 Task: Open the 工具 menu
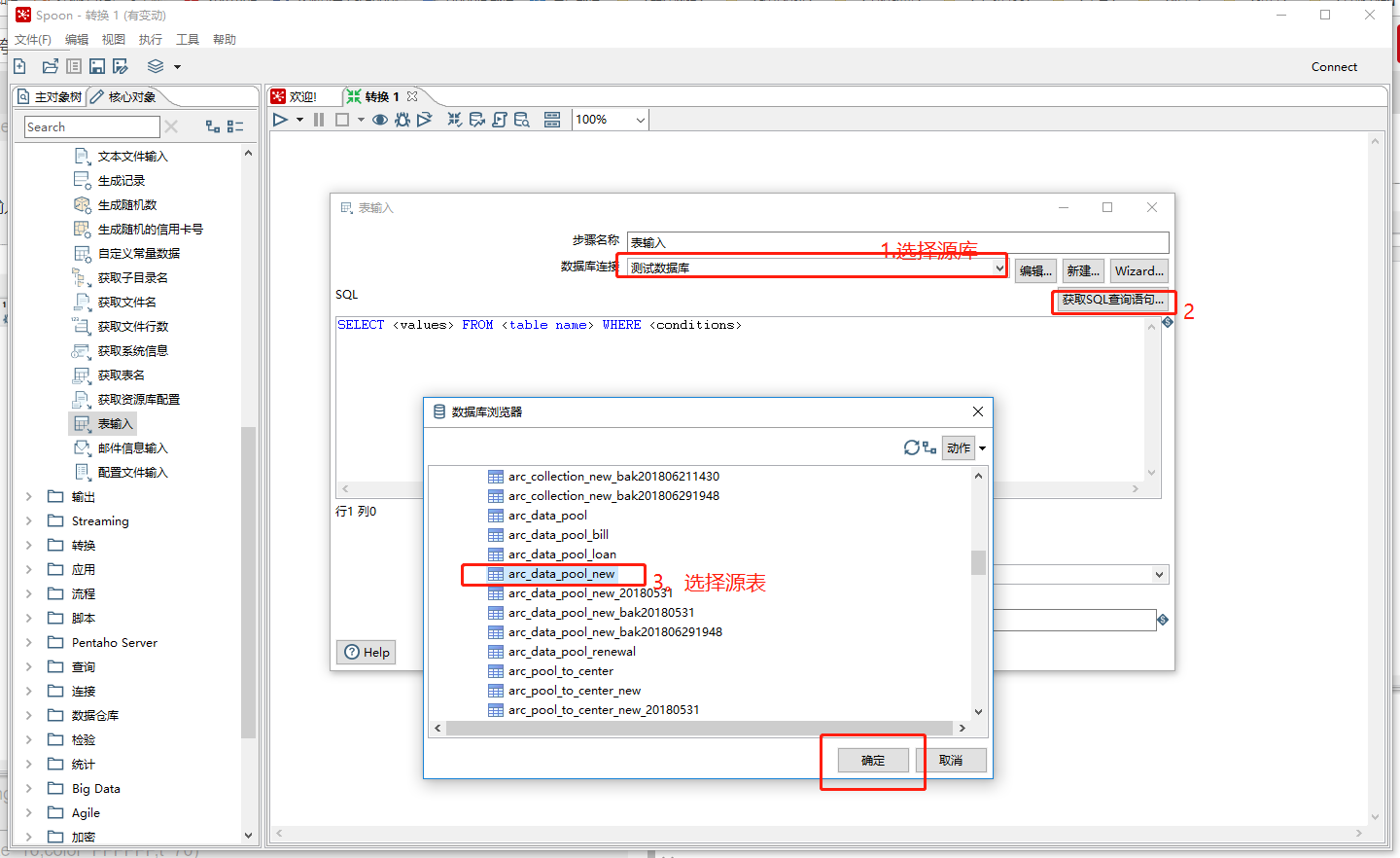188,40
